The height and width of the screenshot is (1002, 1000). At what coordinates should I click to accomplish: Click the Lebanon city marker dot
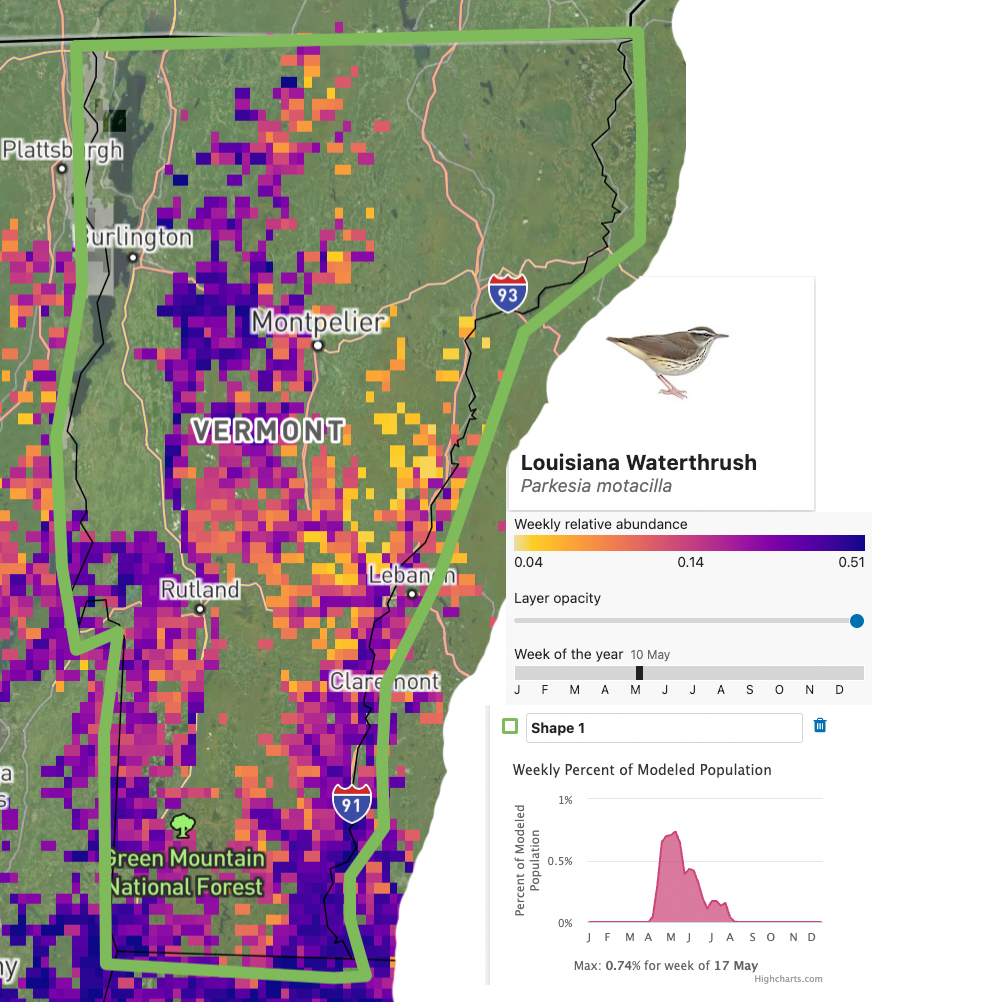[412, 594]
